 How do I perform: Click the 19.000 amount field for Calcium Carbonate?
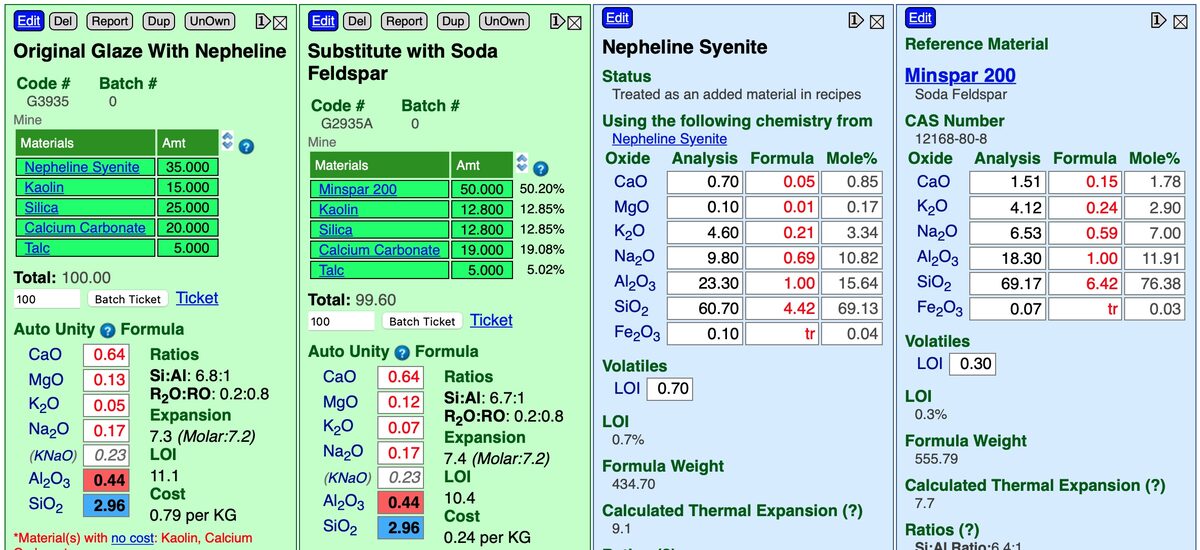(482, 250)
